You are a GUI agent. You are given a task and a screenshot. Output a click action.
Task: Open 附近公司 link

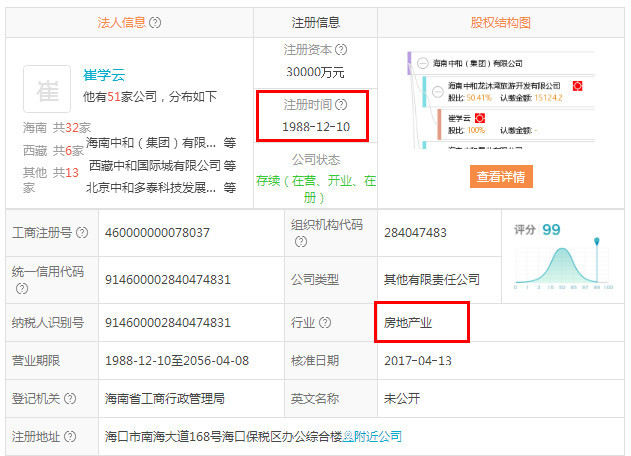pyautogui.click(x=373, y=436)
